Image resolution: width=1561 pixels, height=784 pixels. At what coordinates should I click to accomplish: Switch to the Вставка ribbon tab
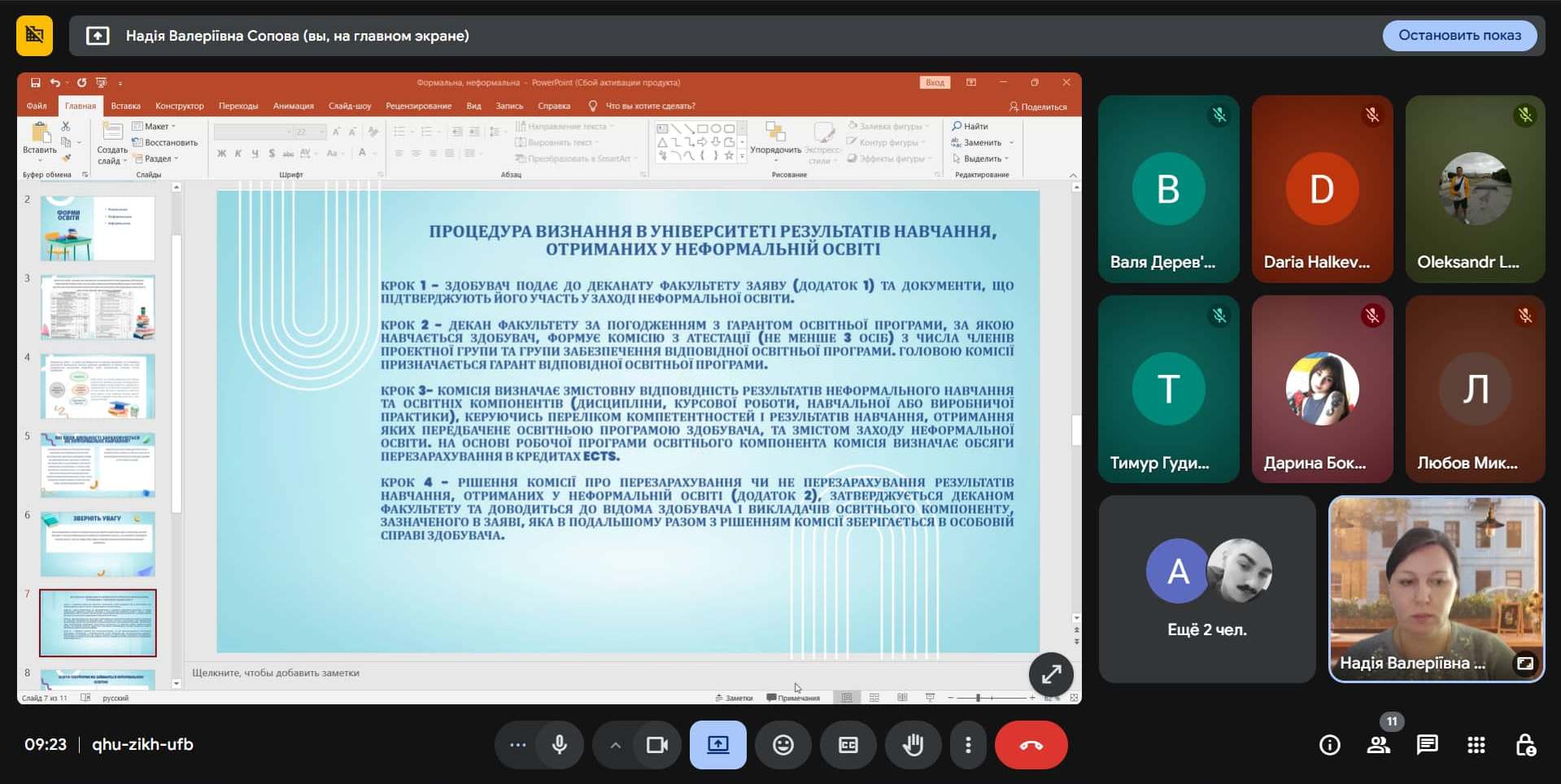click(x=125, y=106)
